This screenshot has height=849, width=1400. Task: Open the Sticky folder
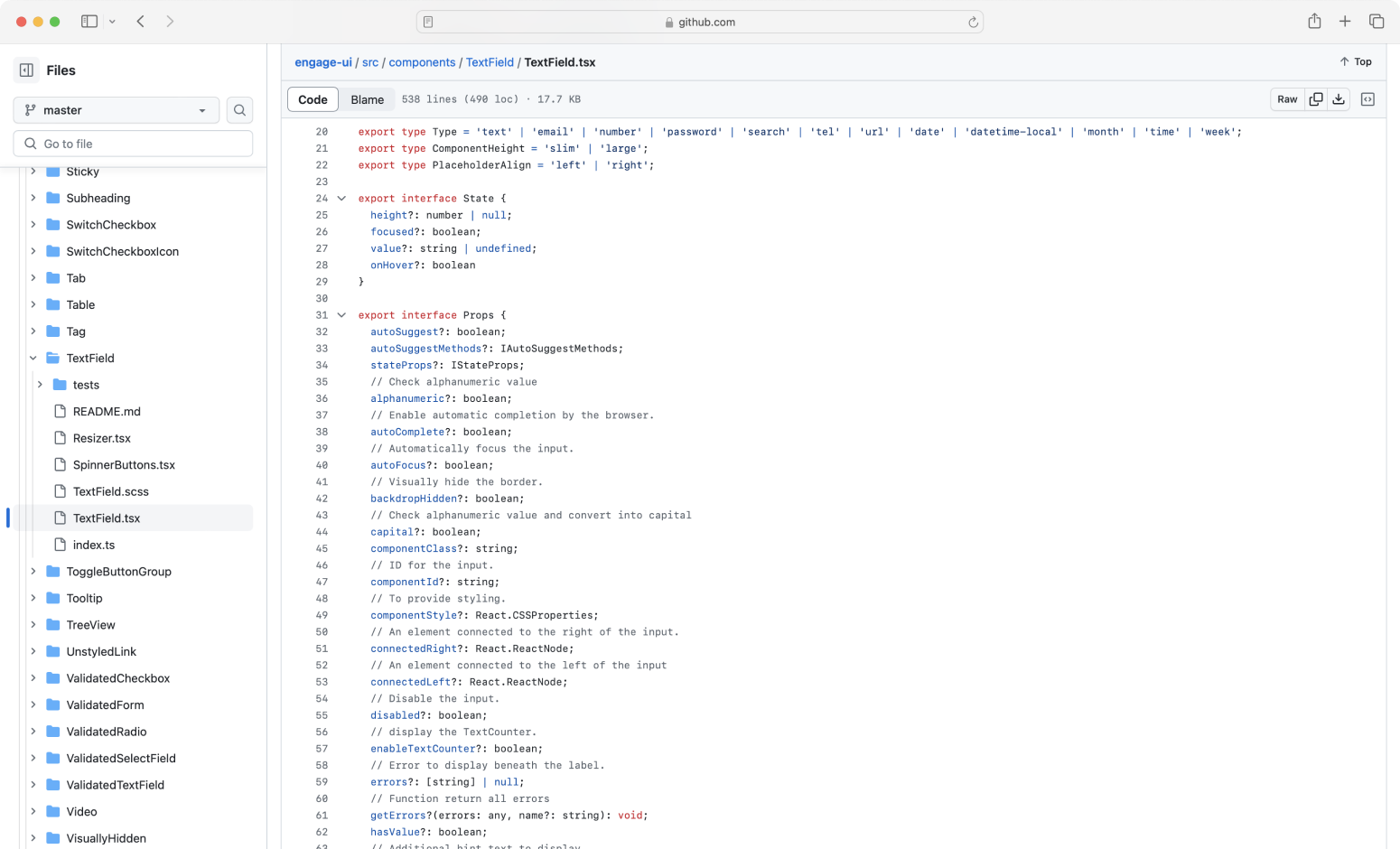pos(82,172)
